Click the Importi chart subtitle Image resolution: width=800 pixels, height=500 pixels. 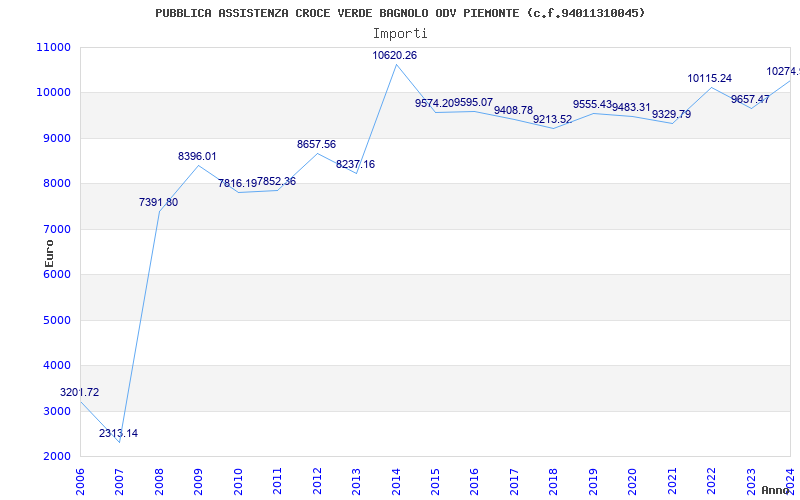coord(400,34)
